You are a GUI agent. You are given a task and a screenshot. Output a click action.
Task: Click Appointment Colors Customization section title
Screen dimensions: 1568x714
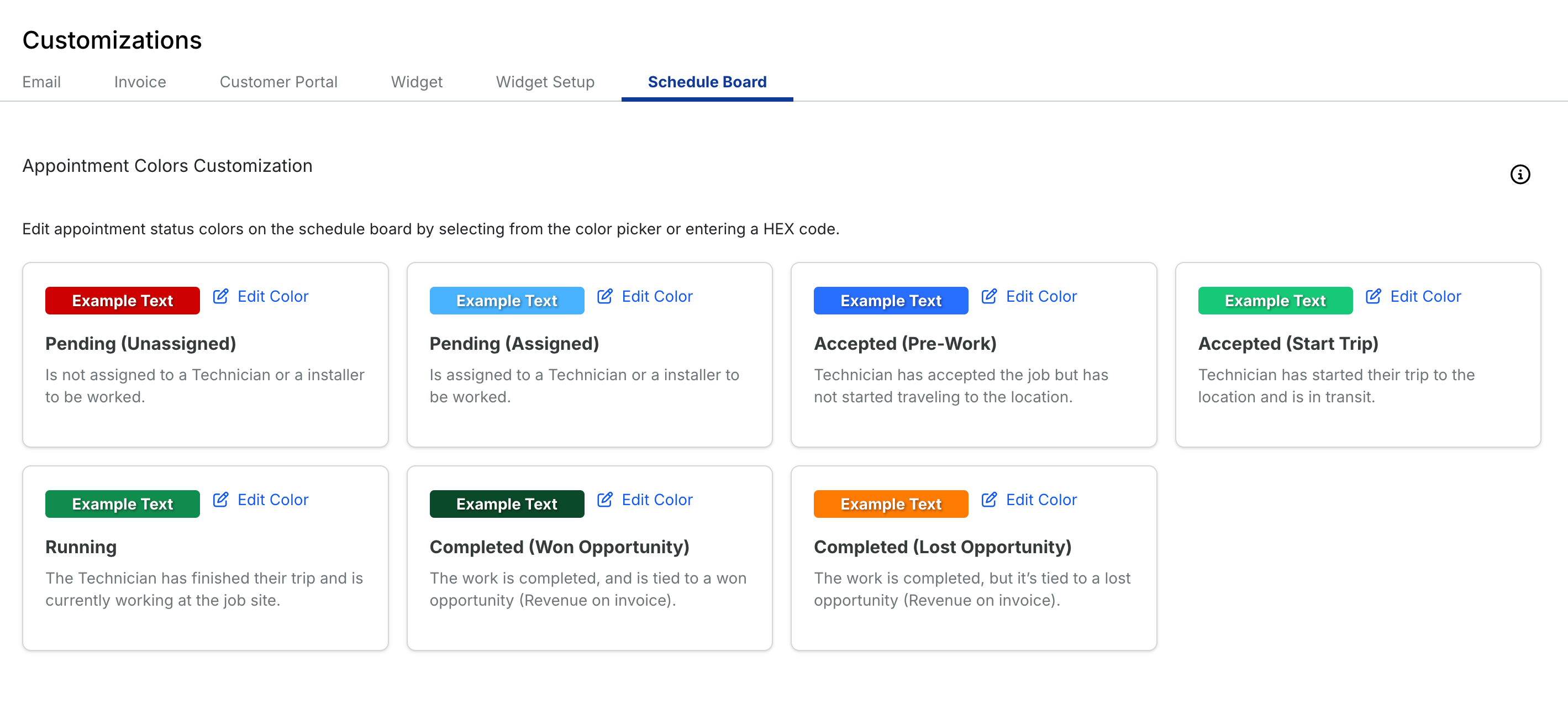pos(167,166)
